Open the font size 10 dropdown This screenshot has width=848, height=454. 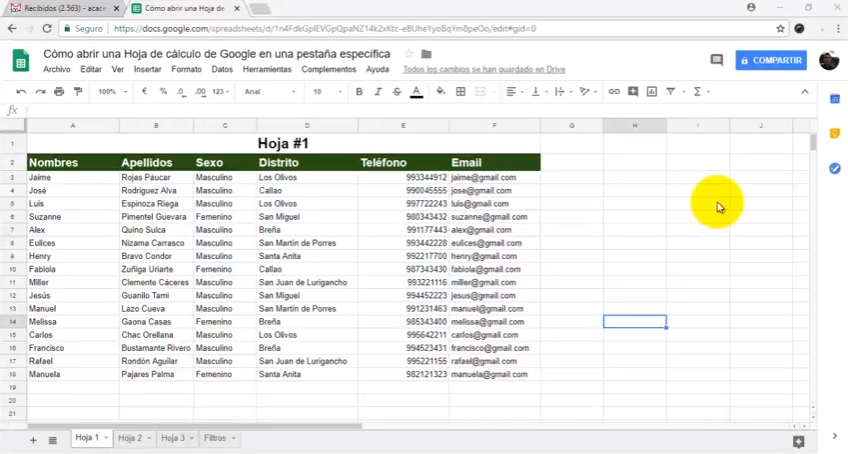pyautogui.click(x=327, y=92)
